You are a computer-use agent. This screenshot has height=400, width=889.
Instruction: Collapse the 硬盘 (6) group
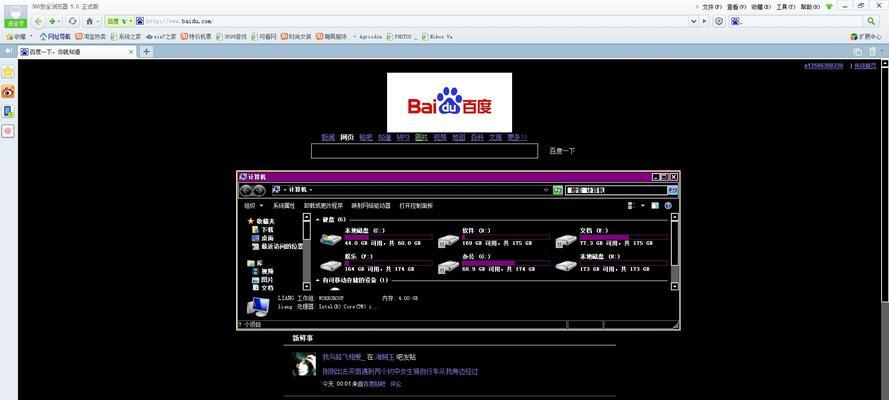coord(318,219)
